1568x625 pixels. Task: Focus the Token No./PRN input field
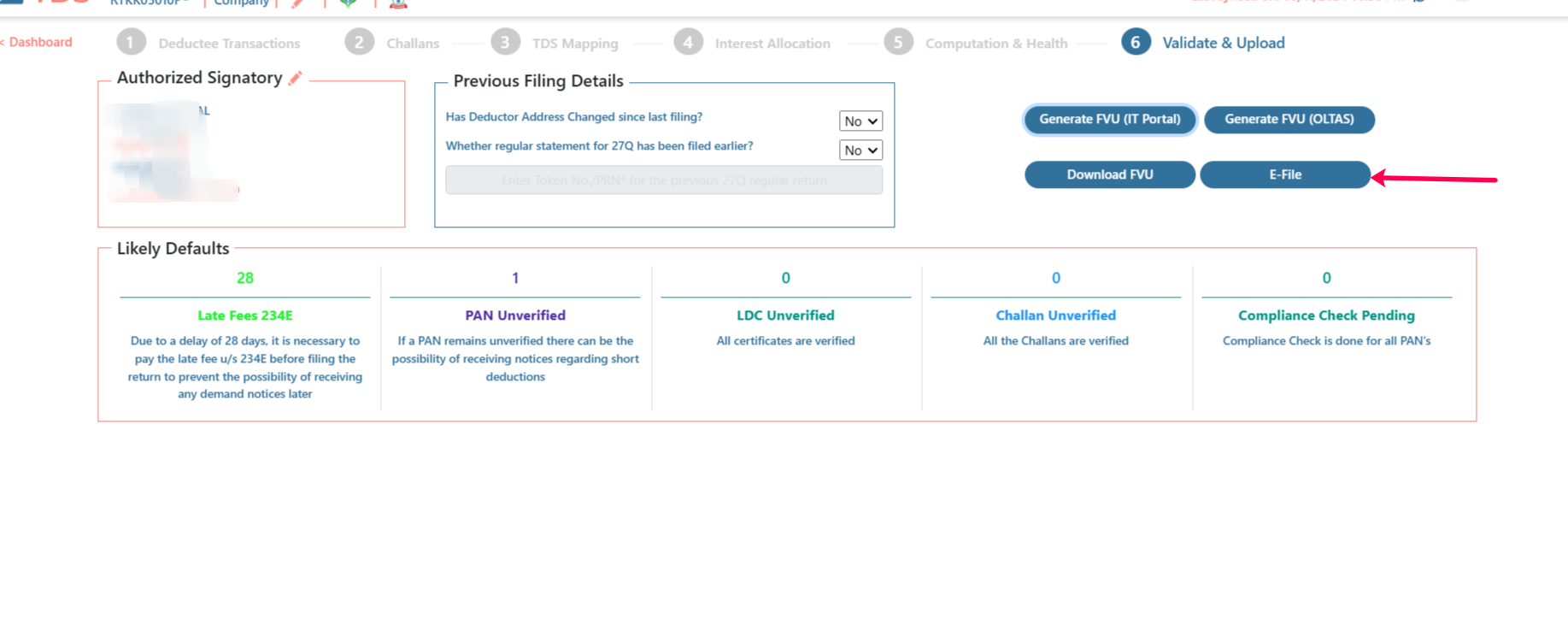664,180
